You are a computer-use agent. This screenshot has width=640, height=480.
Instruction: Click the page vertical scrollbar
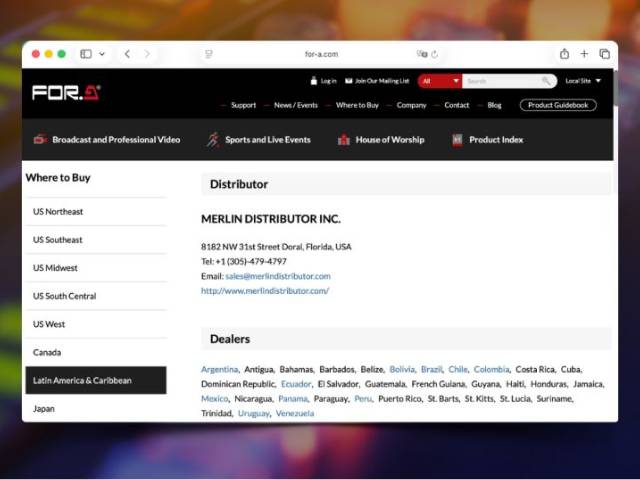click(616, 88)
